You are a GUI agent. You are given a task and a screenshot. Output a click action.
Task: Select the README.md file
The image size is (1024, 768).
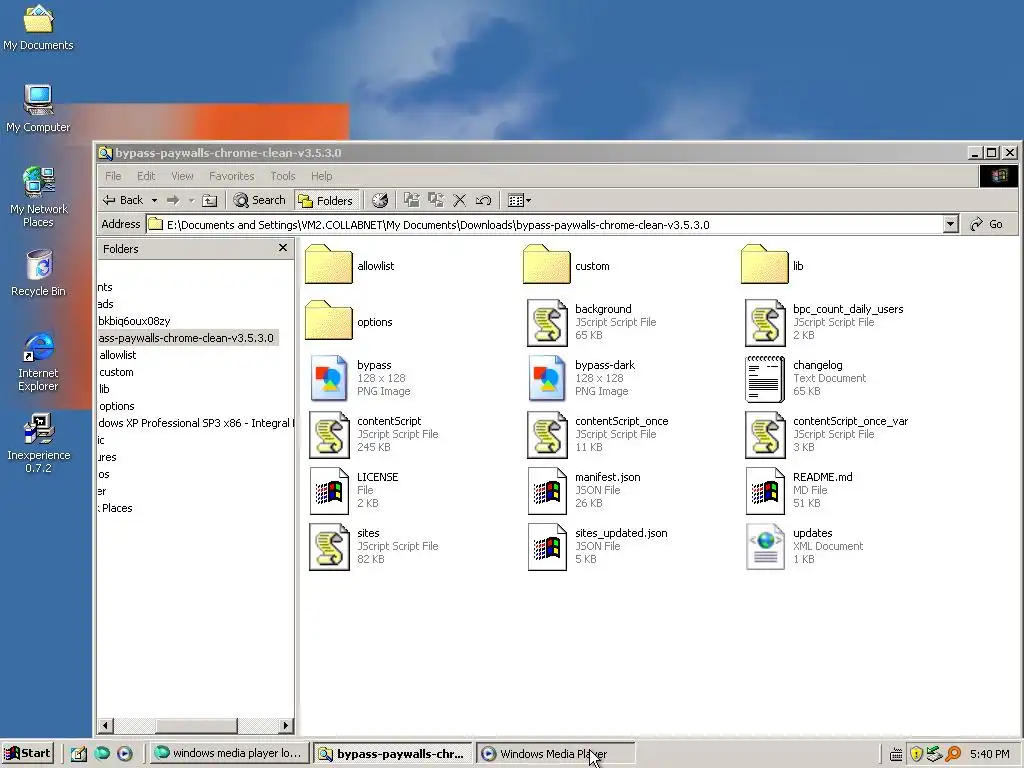(765, 491)
